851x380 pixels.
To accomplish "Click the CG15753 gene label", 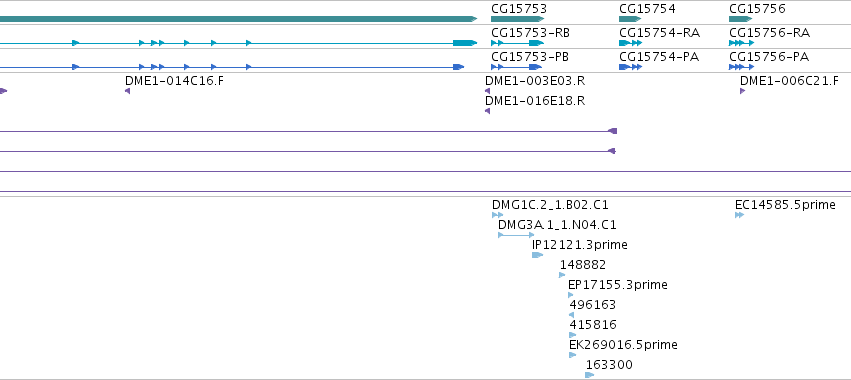I will pos(518,9).
